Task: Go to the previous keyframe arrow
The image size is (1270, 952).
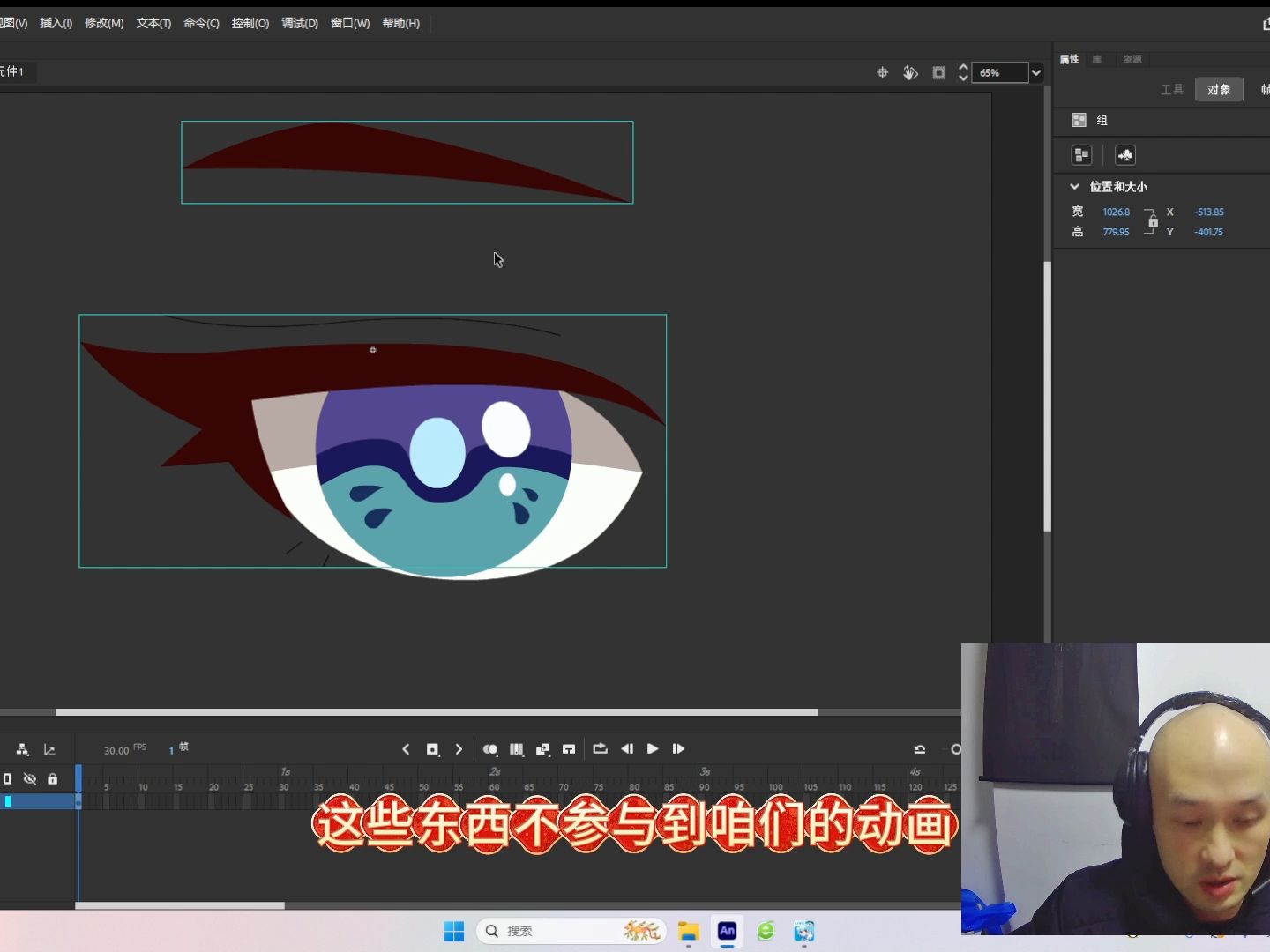Action: (x=406, y=749)
